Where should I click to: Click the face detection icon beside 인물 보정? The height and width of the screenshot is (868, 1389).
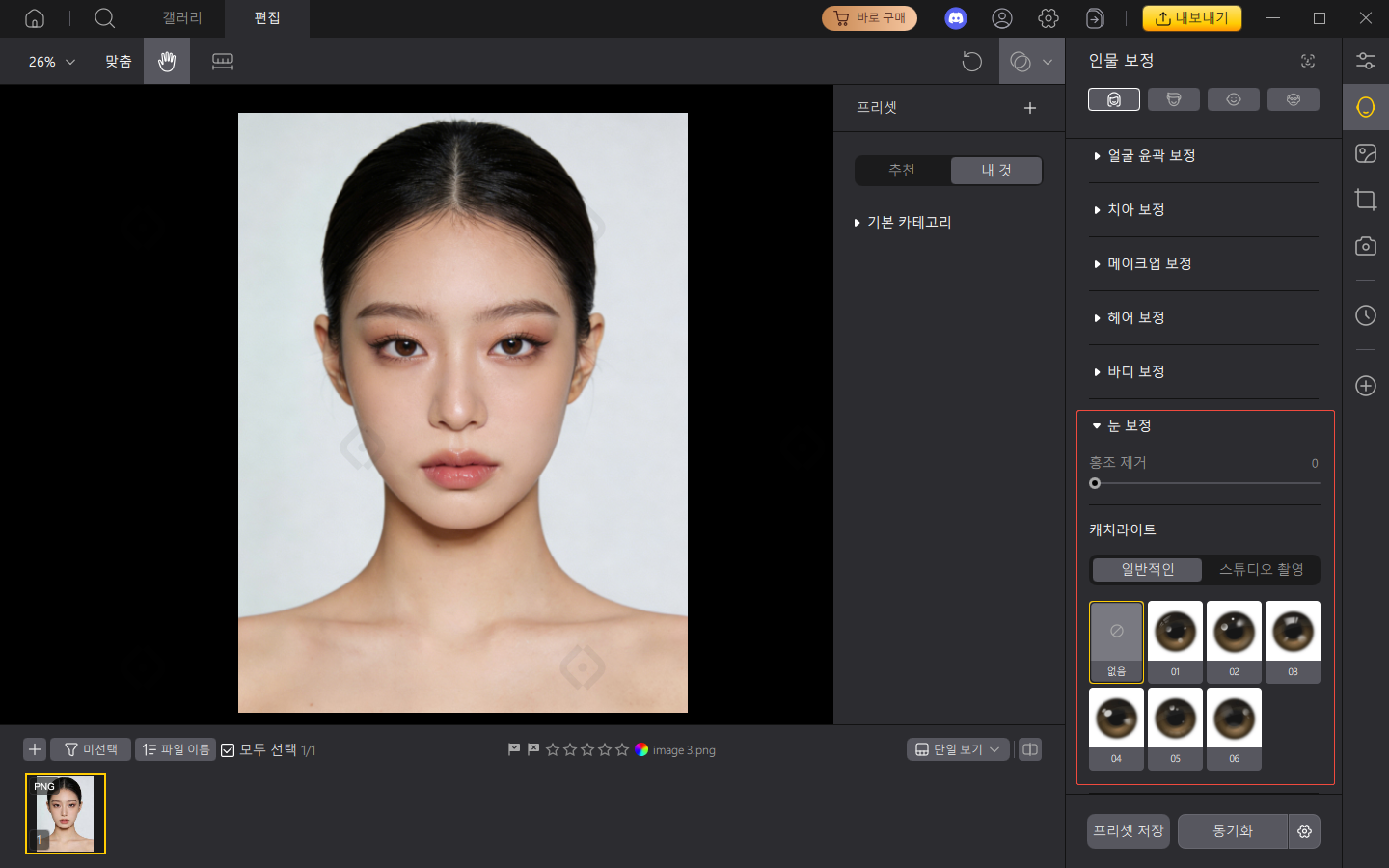pyautogui.click(x=1307, y=61)
